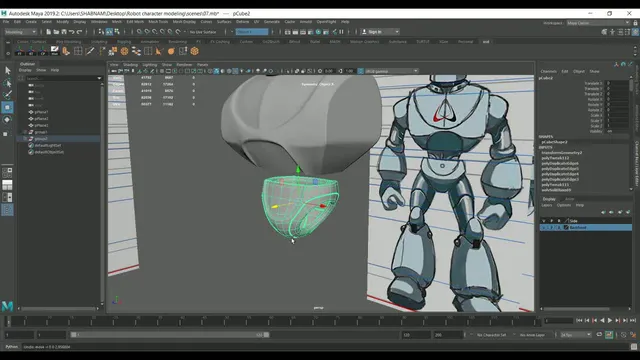The image size is (640, 360).
Task: Open the Workspace Maya Classic dropdown
Action: [598, 23]
